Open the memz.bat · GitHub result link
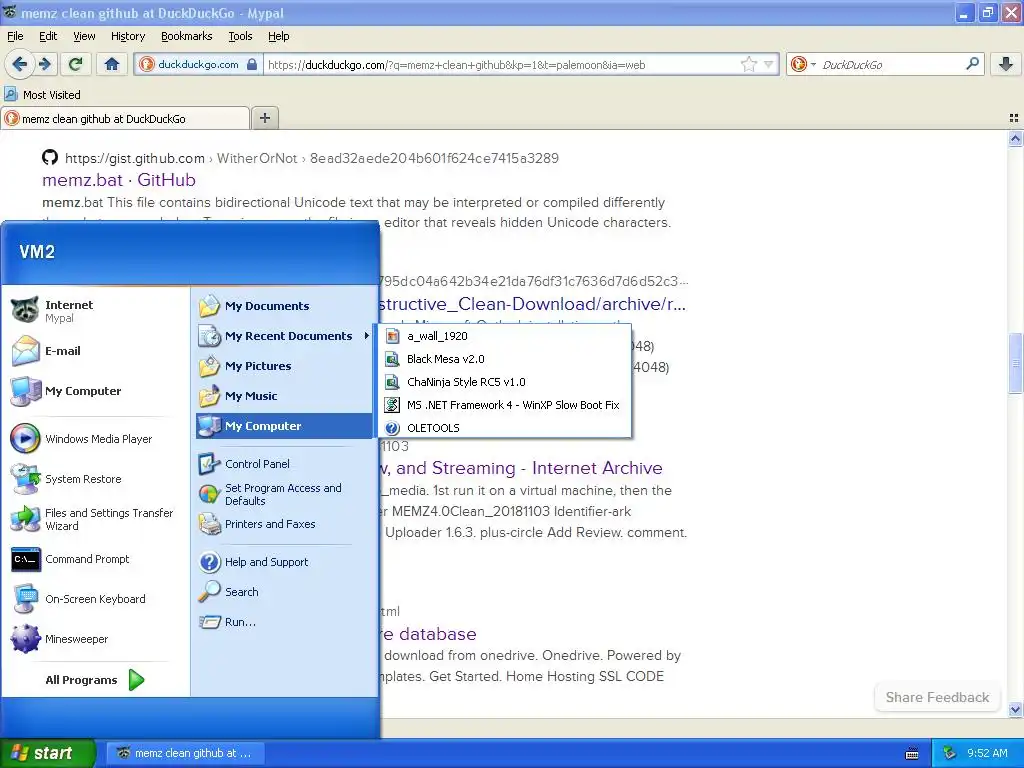 pos(119,180)
